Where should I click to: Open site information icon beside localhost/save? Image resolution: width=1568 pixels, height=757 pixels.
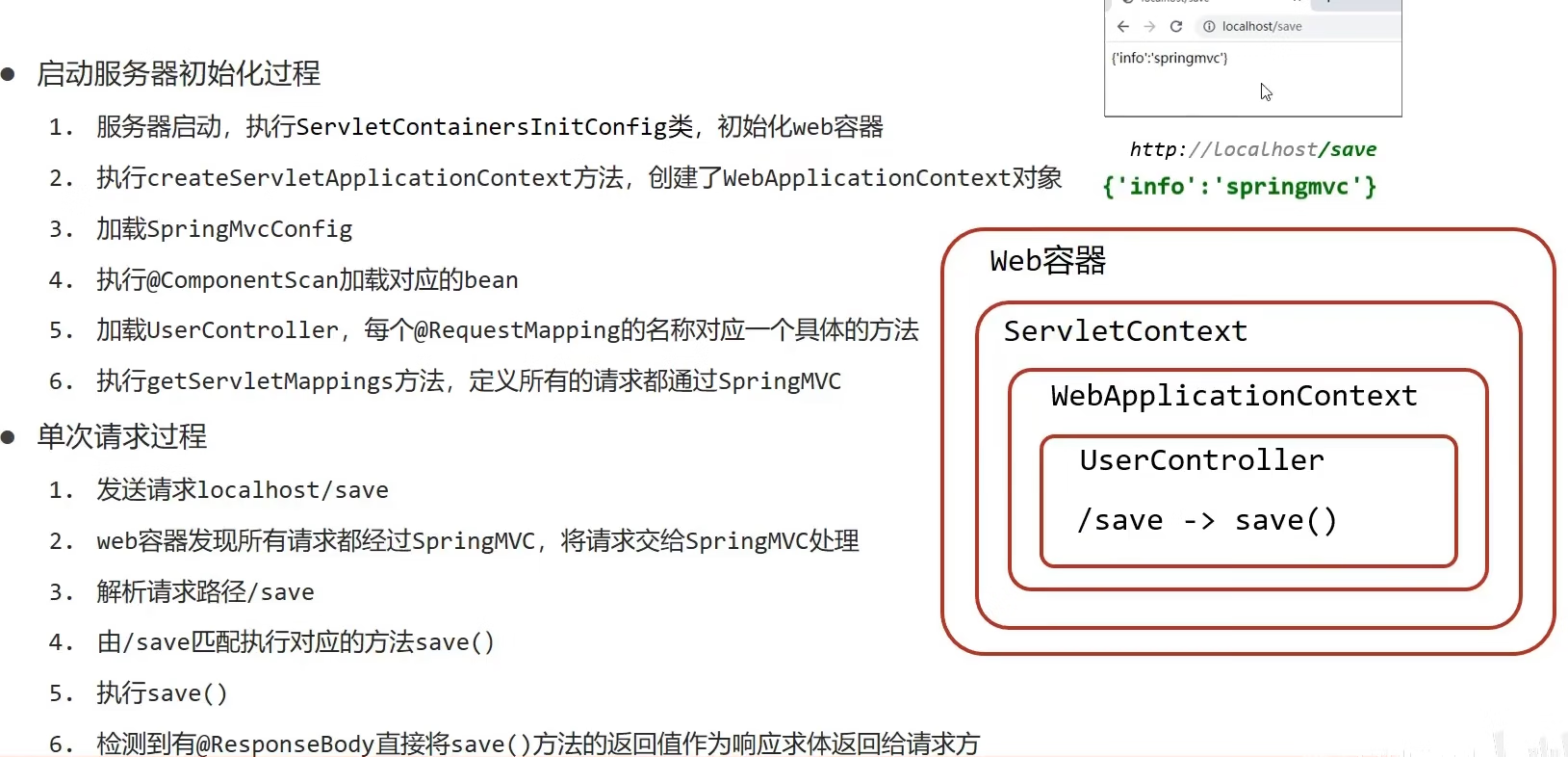[x=1209, y=26]
